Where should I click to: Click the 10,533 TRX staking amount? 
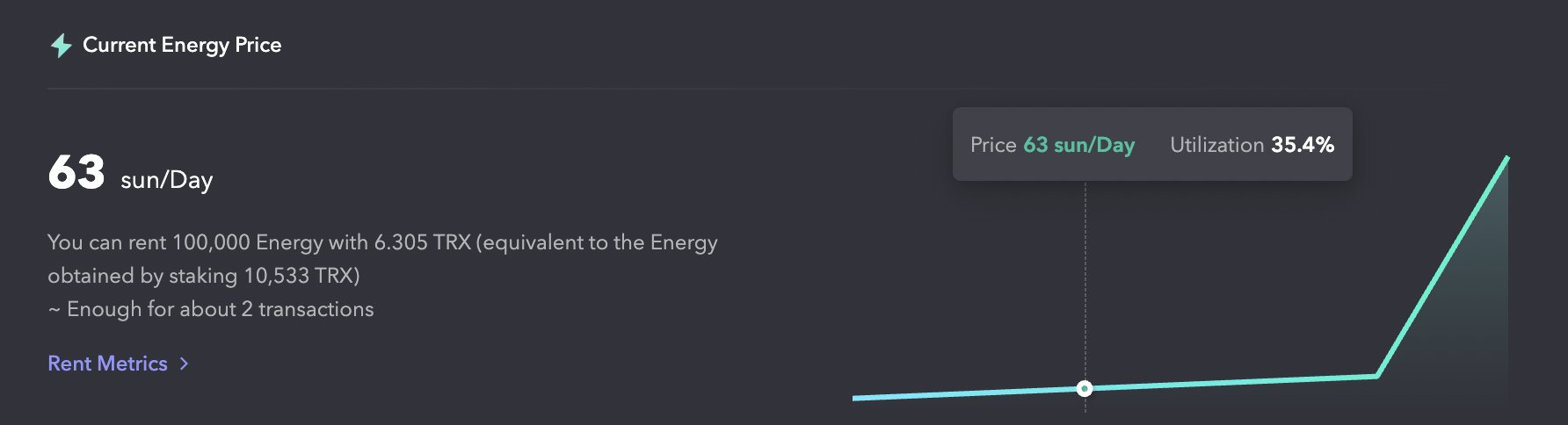pos(298,276)
